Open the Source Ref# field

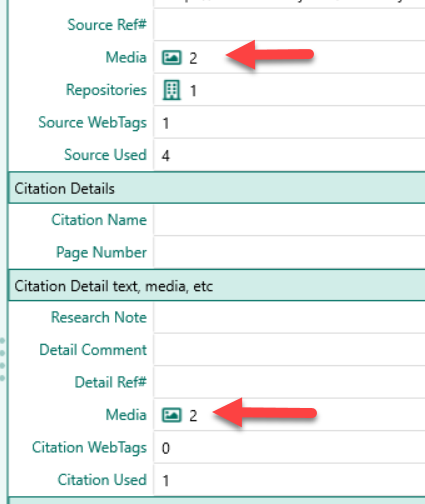pos(289,25)
